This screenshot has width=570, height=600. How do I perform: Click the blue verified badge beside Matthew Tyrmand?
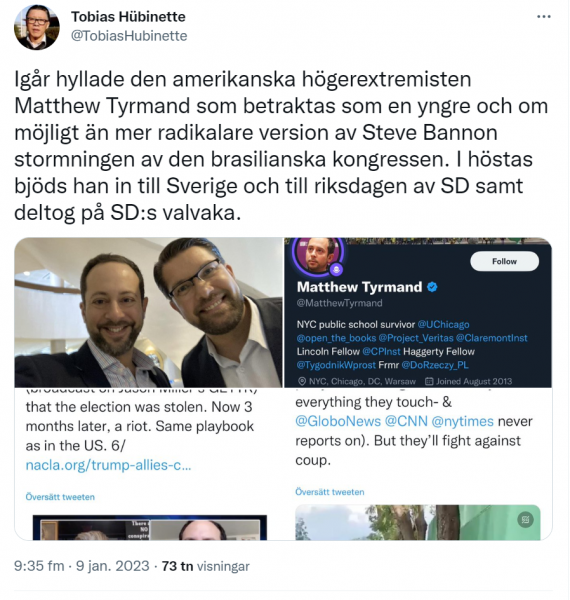click(x=432, y=287)
